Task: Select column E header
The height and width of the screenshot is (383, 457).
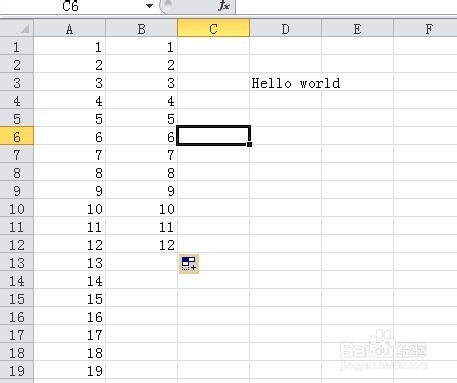Action: pos(357,28)
